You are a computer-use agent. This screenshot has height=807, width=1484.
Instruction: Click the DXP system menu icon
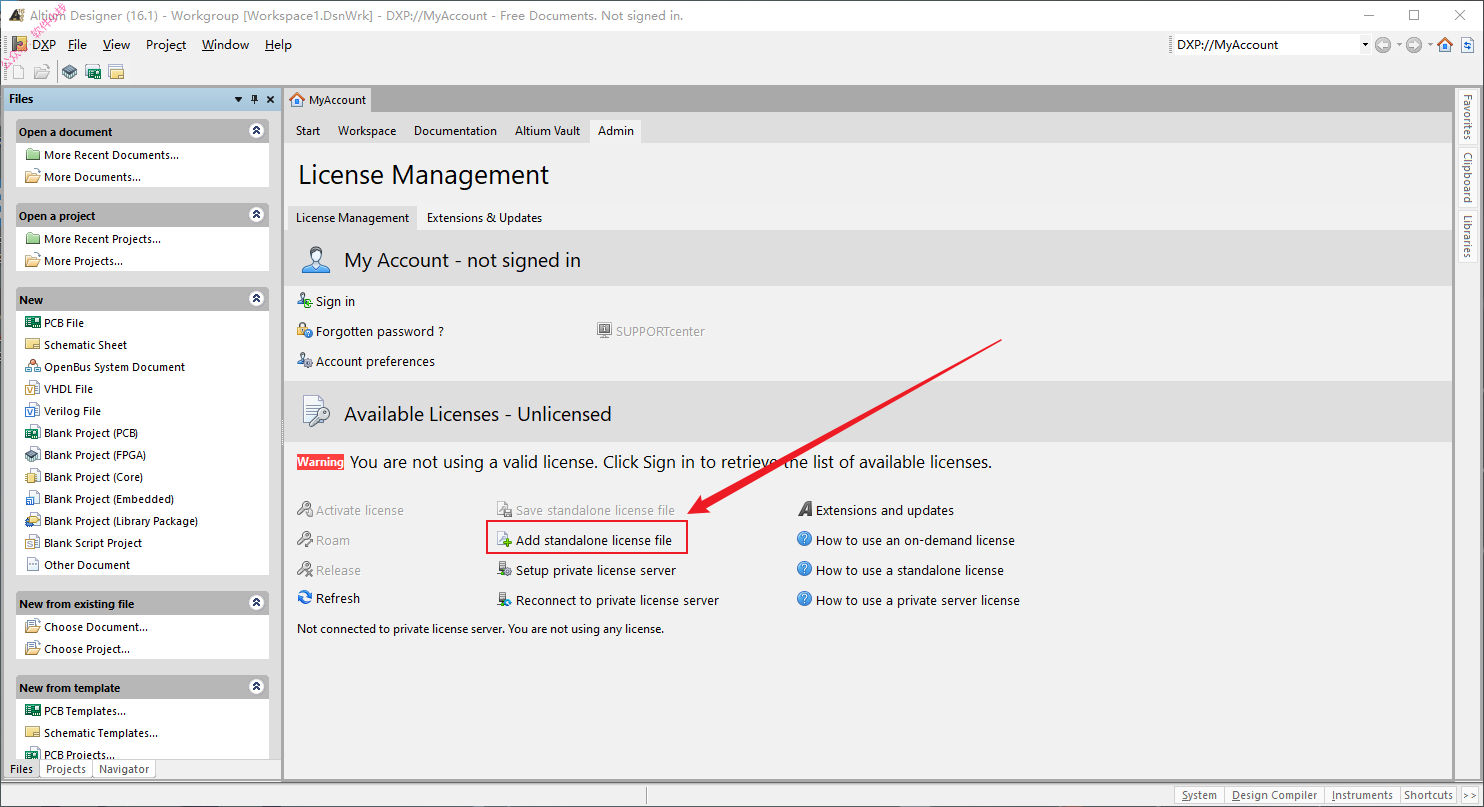pos(19,44)
